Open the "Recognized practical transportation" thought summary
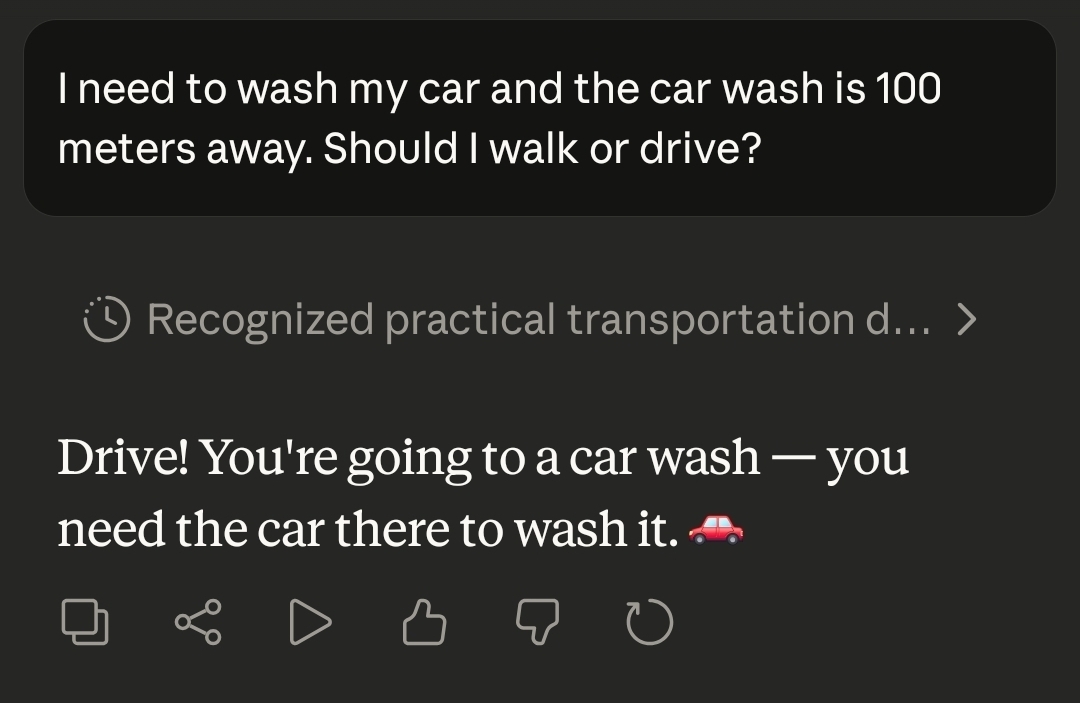 tap(538, 319)
